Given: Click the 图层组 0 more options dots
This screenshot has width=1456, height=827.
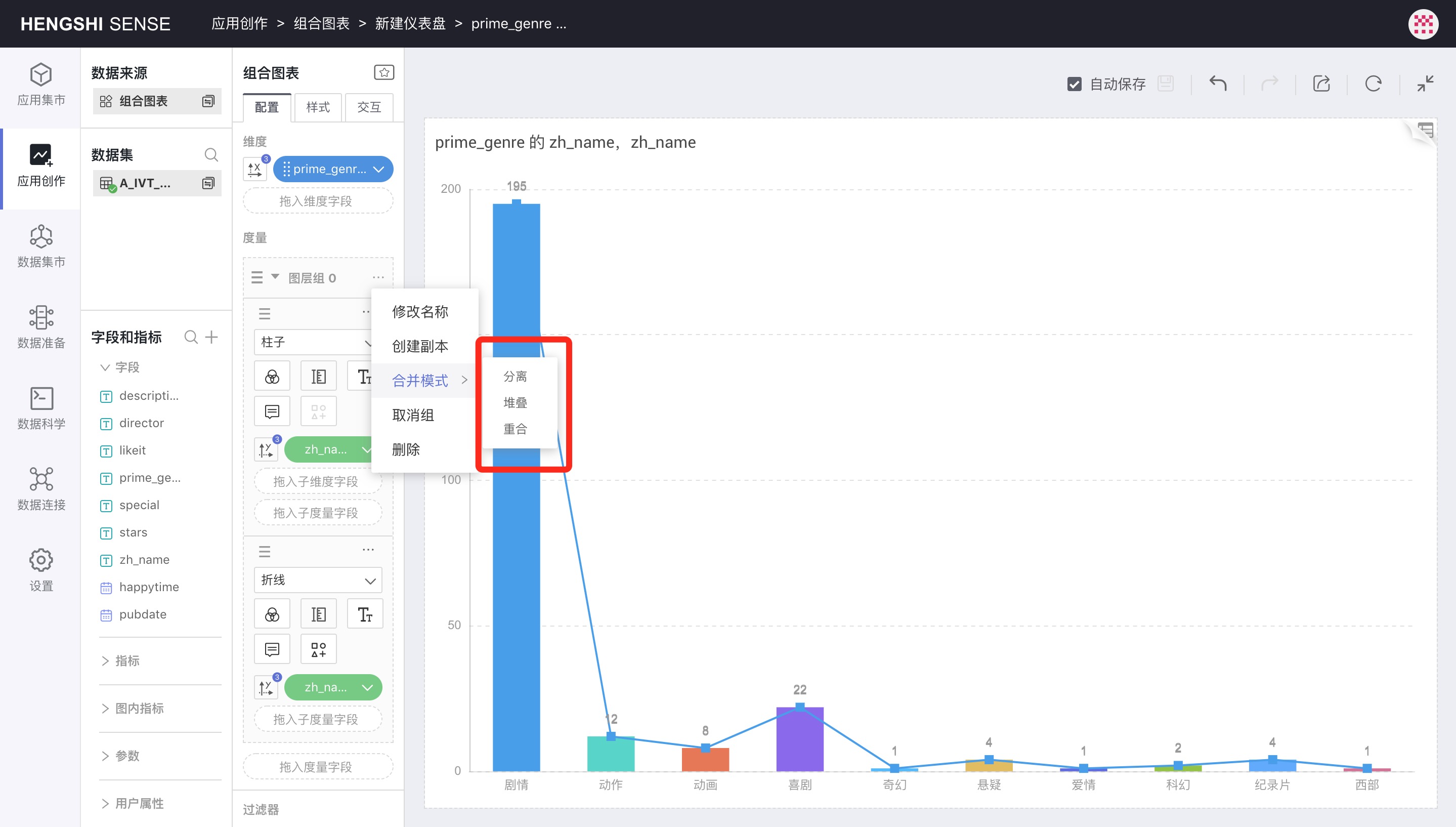Looking at the screenshot, I should [x=378, y=277].
